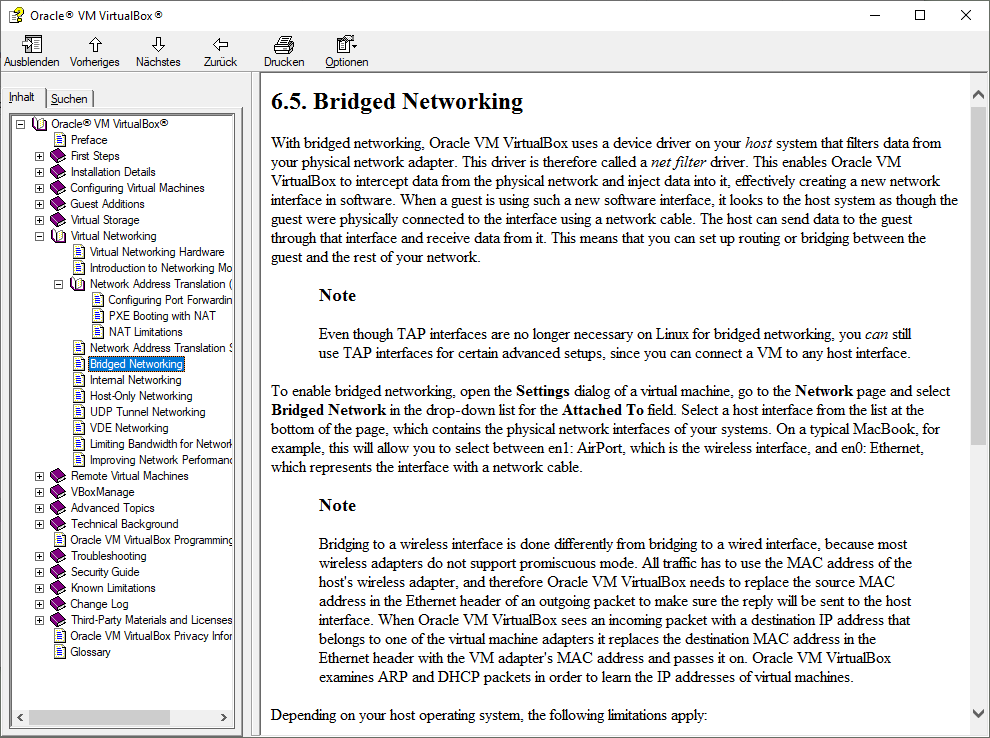Image resolution: width=990 pixels, height=738 pixels.
Task: Click the First Steps book icon
Action: click(58, 156)
